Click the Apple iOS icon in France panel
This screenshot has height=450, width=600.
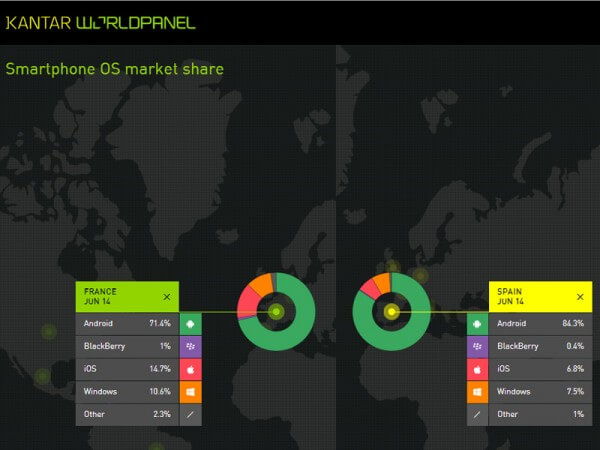click(191, 369)
